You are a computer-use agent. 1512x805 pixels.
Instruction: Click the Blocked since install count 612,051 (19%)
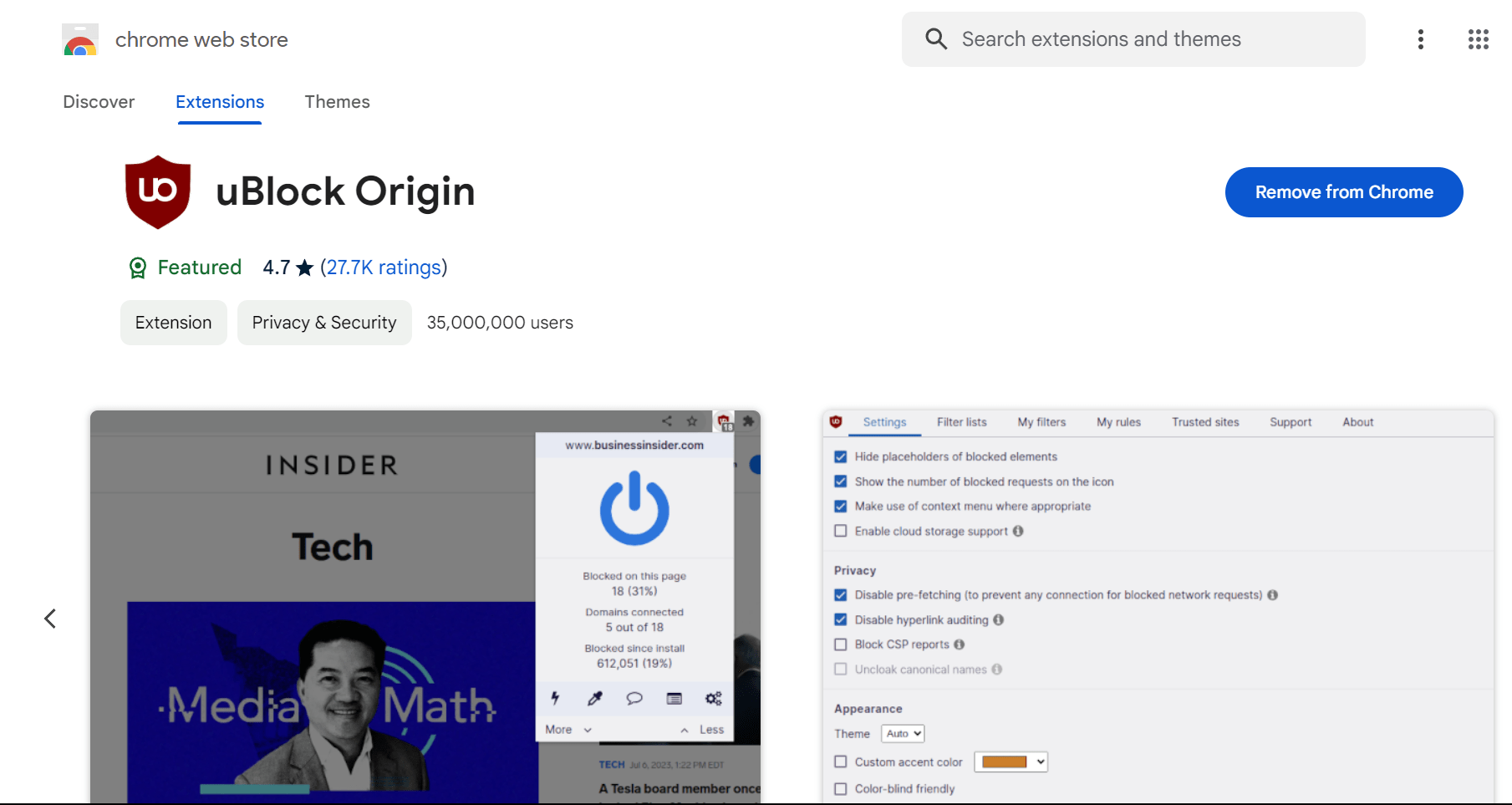(634, 664)
